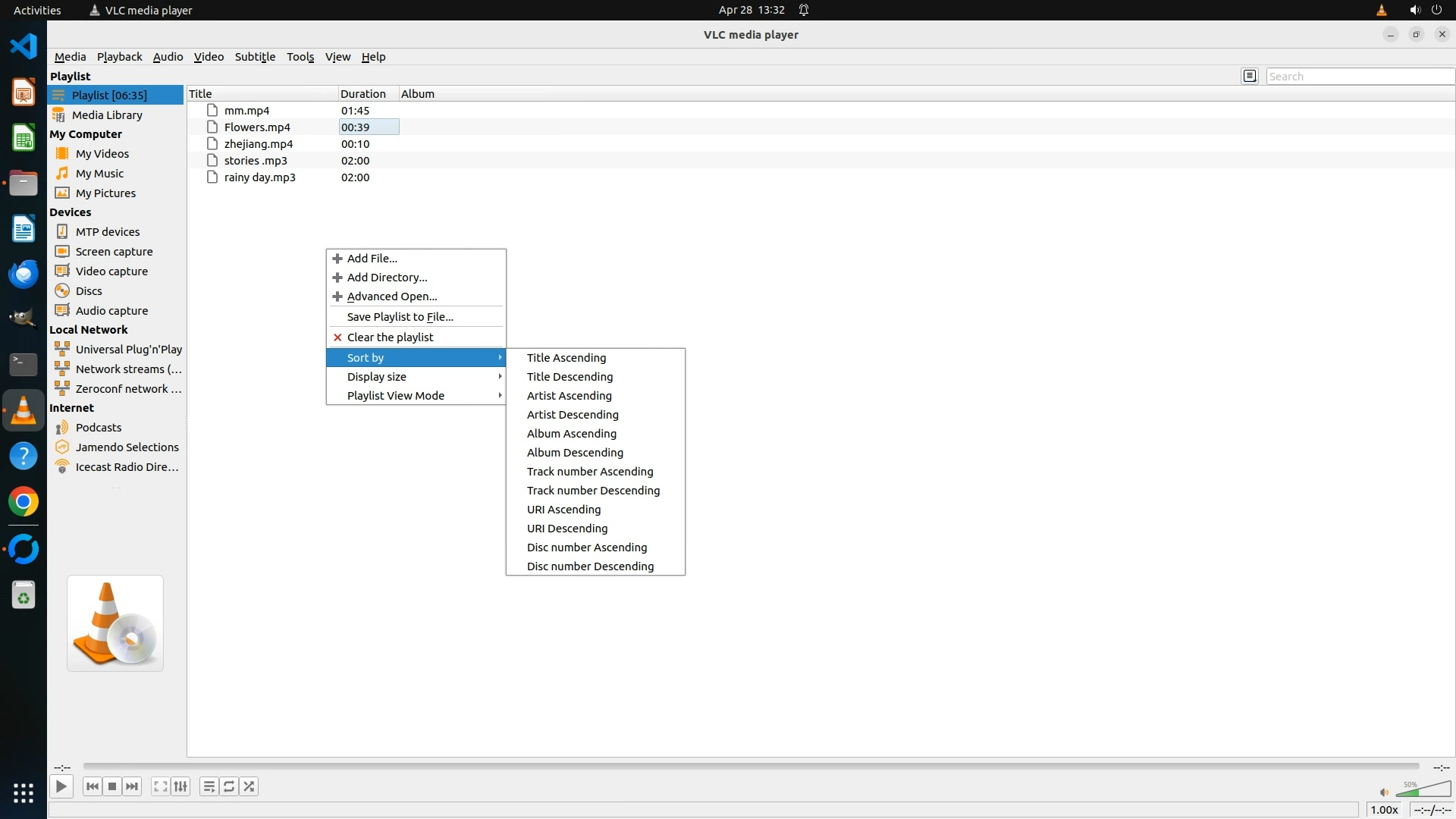Toggle loop repeat mode
This screenshot has height=819, width=1456.
pyautogui.click(x=229, y=786)
